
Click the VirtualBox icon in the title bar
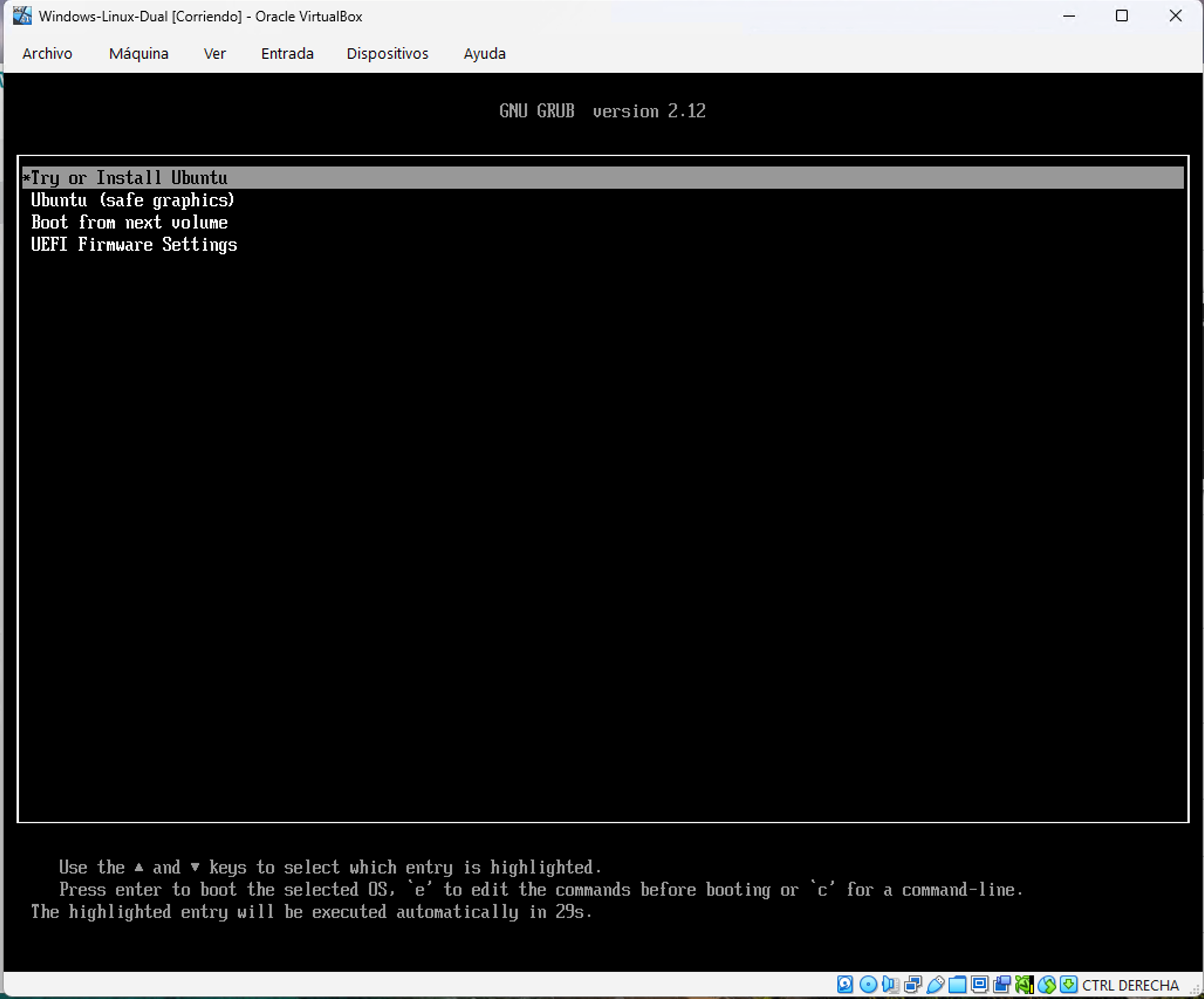[x=22, y=16]
